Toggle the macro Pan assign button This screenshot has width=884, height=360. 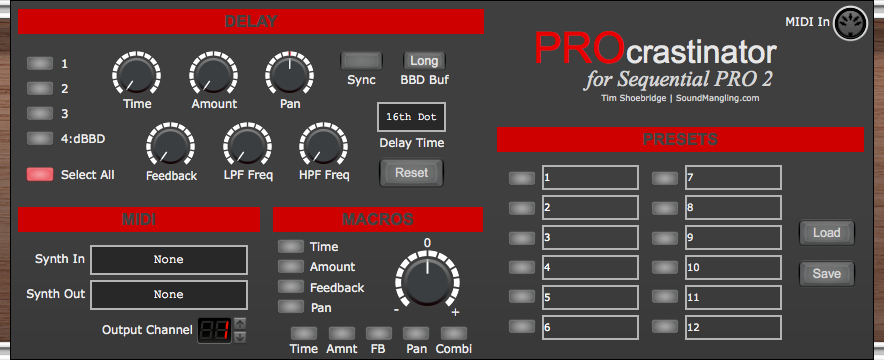291,307
